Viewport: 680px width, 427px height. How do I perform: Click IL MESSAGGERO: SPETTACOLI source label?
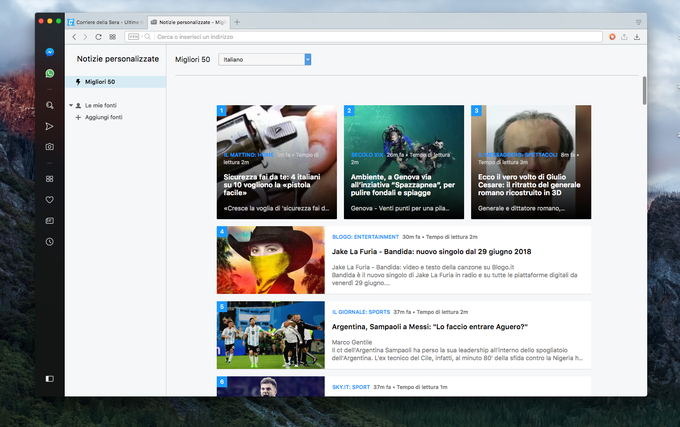click(x=518, y=155)
